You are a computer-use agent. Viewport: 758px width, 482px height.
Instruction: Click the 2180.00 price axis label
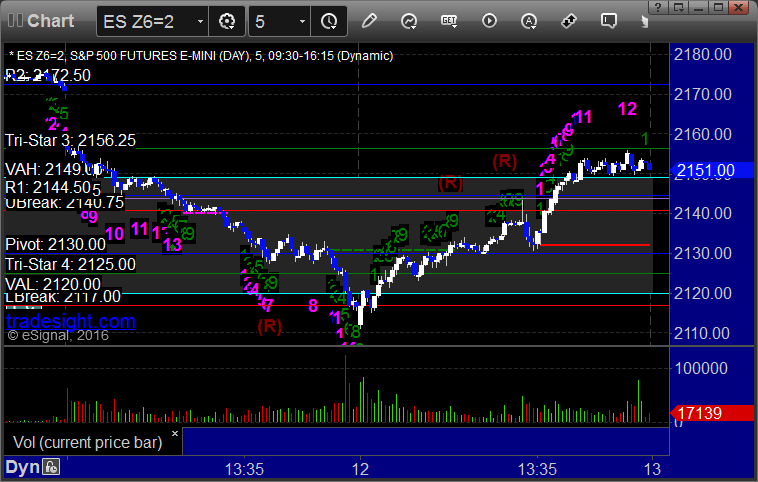[702, 54]
